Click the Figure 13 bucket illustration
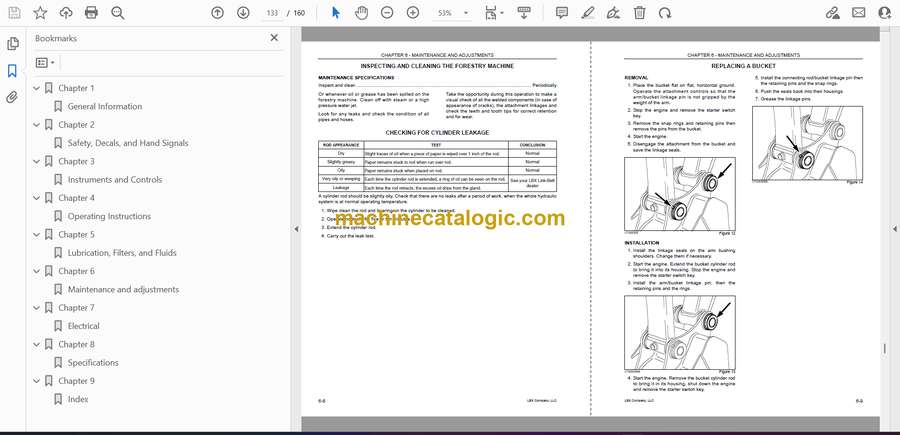 pyautogui.click(x=680, y=332)
